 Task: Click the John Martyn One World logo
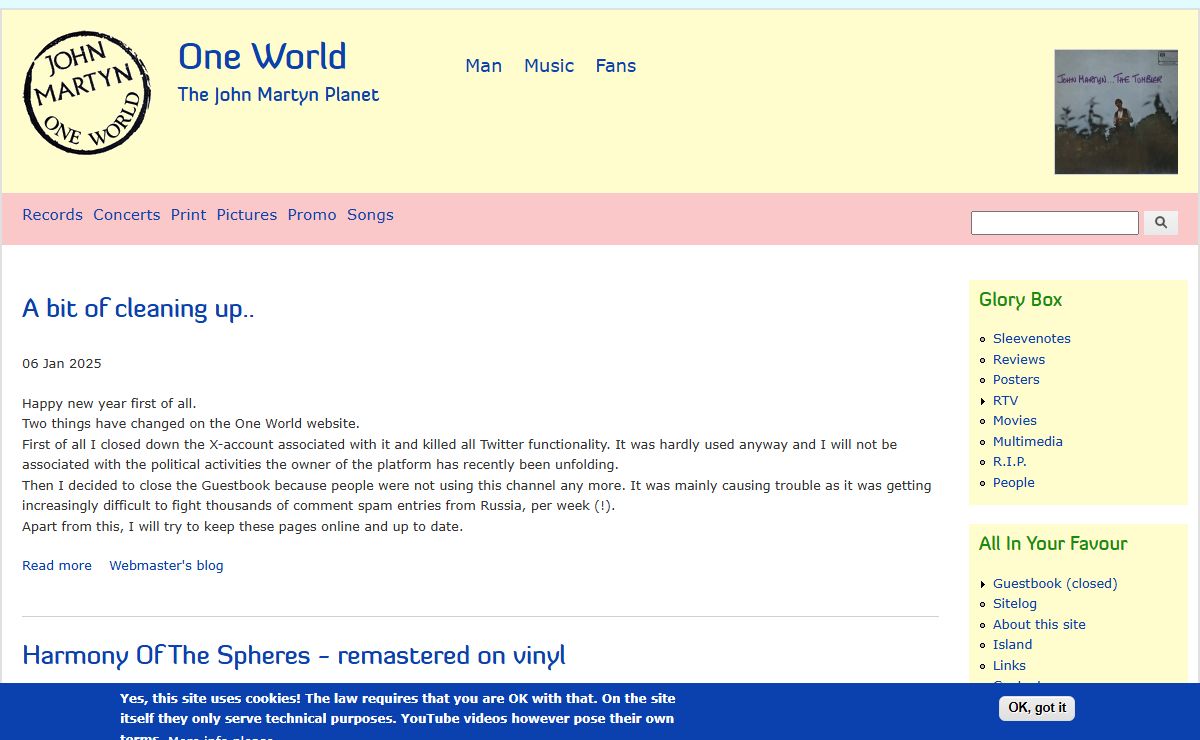tap(87, 93)
